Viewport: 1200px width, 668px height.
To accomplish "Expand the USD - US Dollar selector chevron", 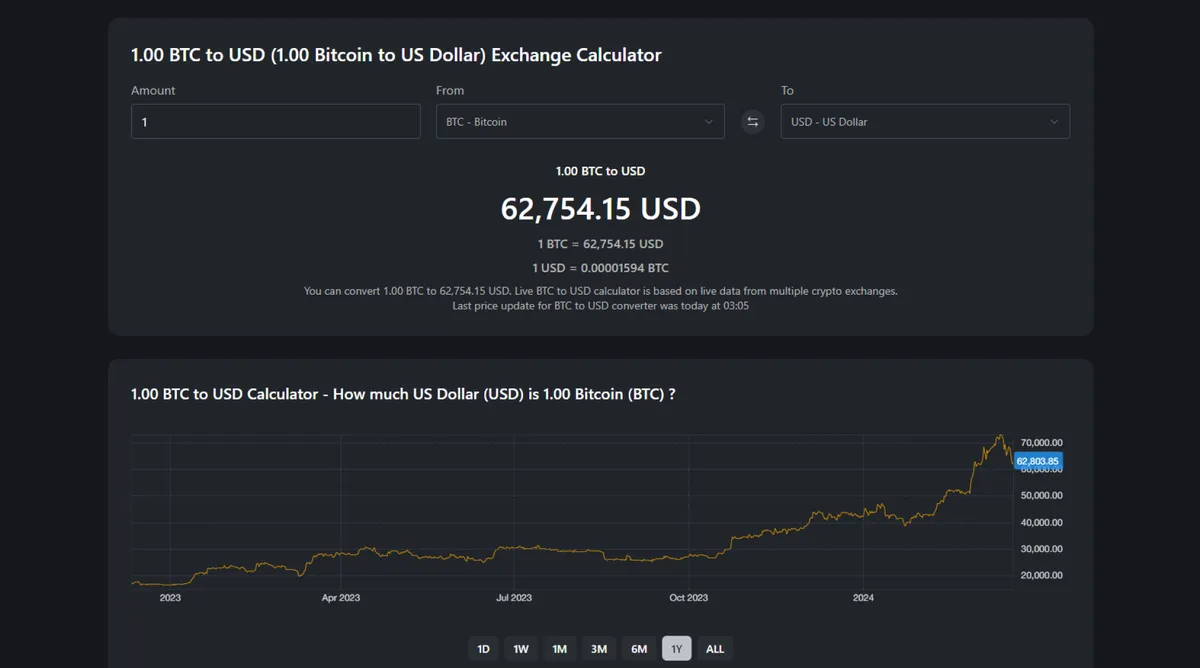I will [1054, 121].
